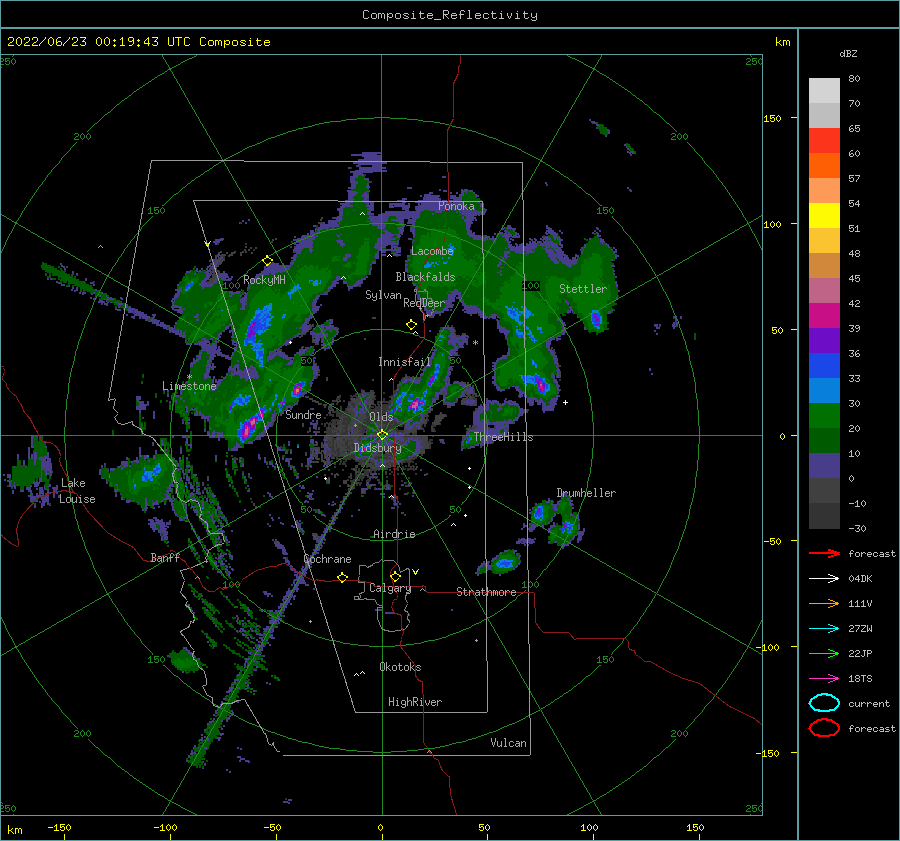Click the Olds label
Screen dimensions: 900x841
381,417
